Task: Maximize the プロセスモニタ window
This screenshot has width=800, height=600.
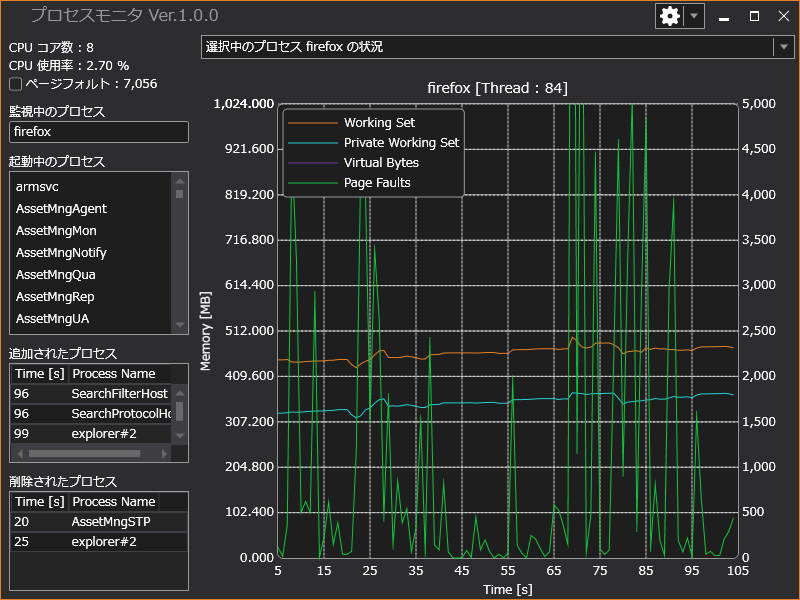Action: 754,16
